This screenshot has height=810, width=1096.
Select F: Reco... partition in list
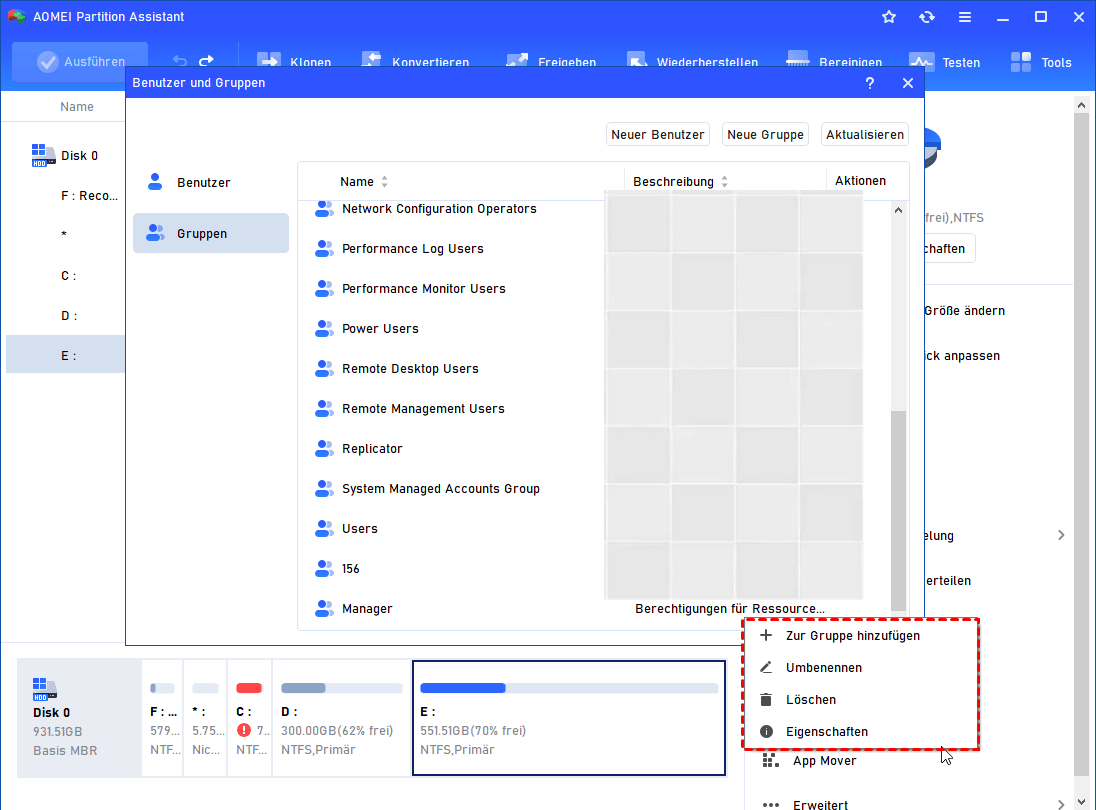click(89, 196)
